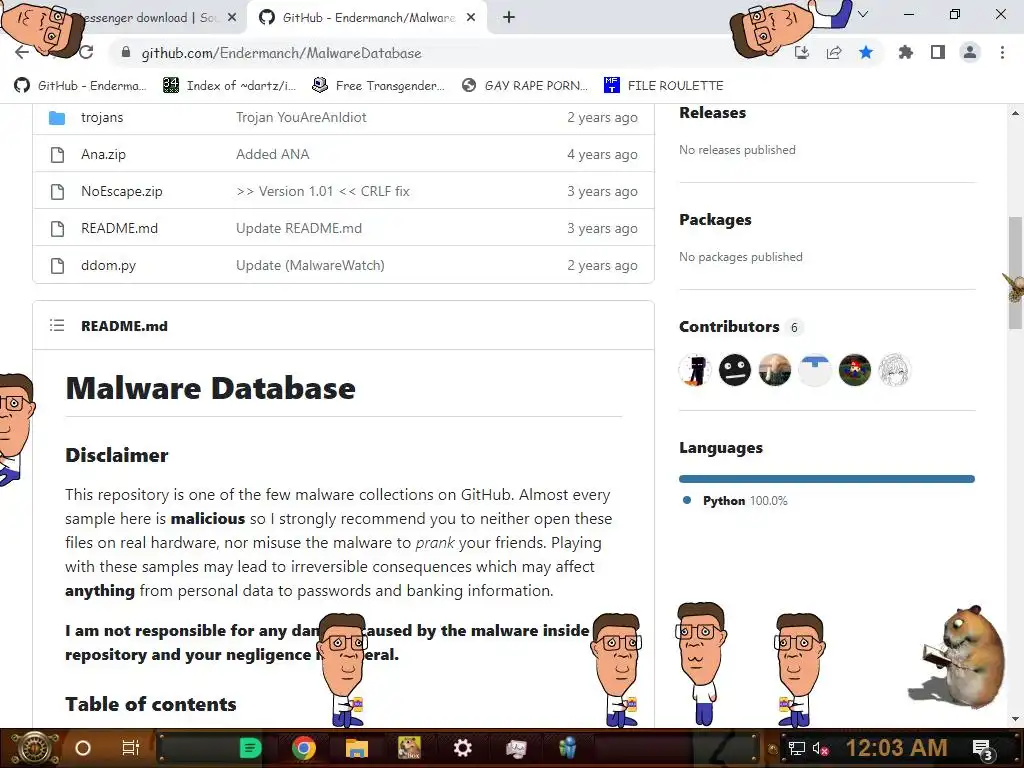
Task: Click the file icon next to README.md row
Action: [57, 229]
